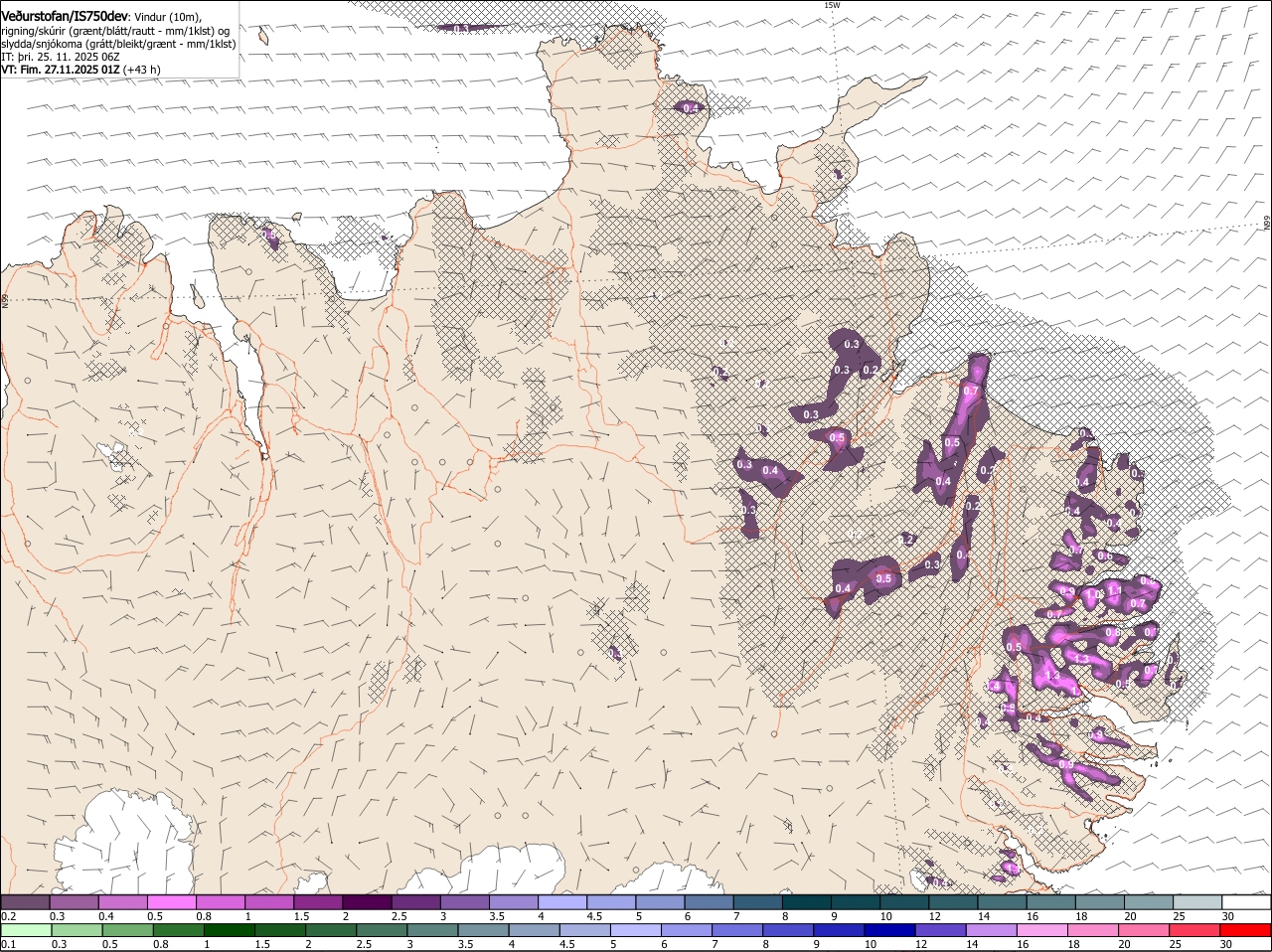
Task: Select the green 0.8 snow scale swatch
Action: click(x=178, y=930)
